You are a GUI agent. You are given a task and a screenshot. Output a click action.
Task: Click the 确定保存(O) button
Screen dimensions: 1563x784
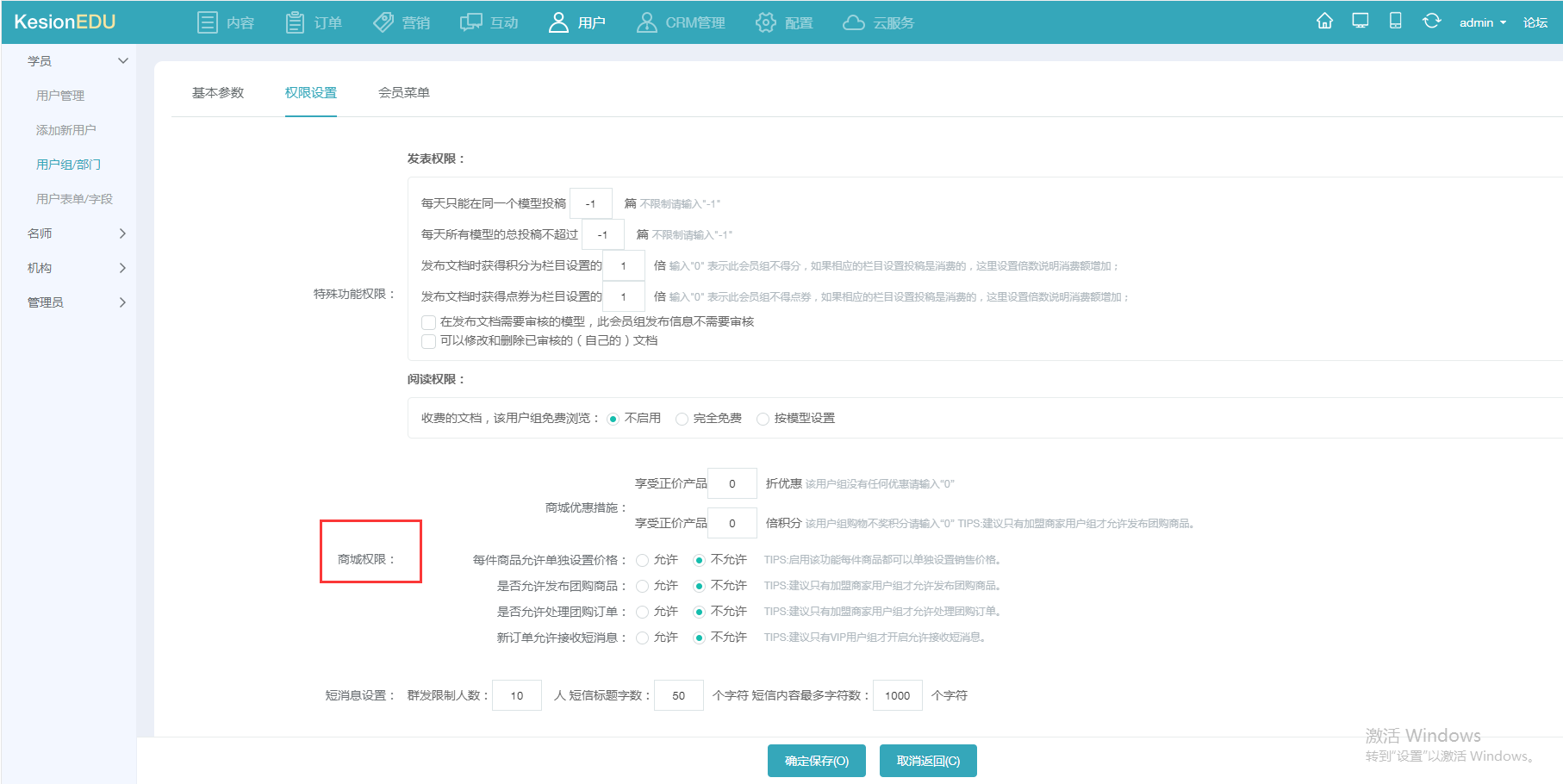pos(817,761)
